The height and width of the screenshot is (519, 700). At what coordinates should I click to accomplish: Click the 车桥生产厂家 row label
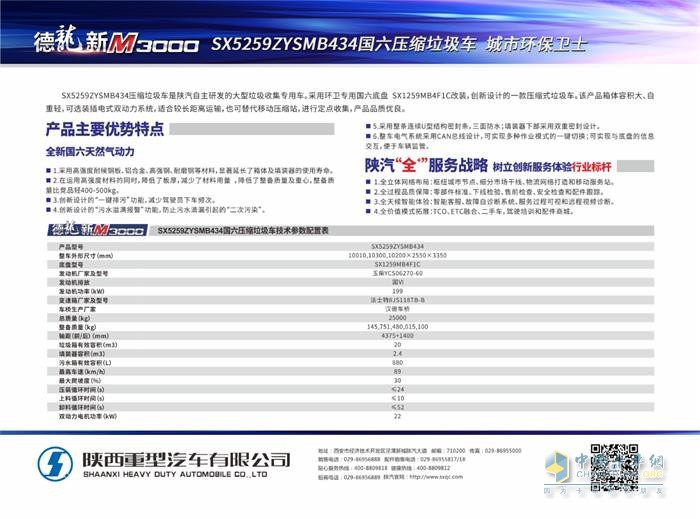(x=77, y=309)
